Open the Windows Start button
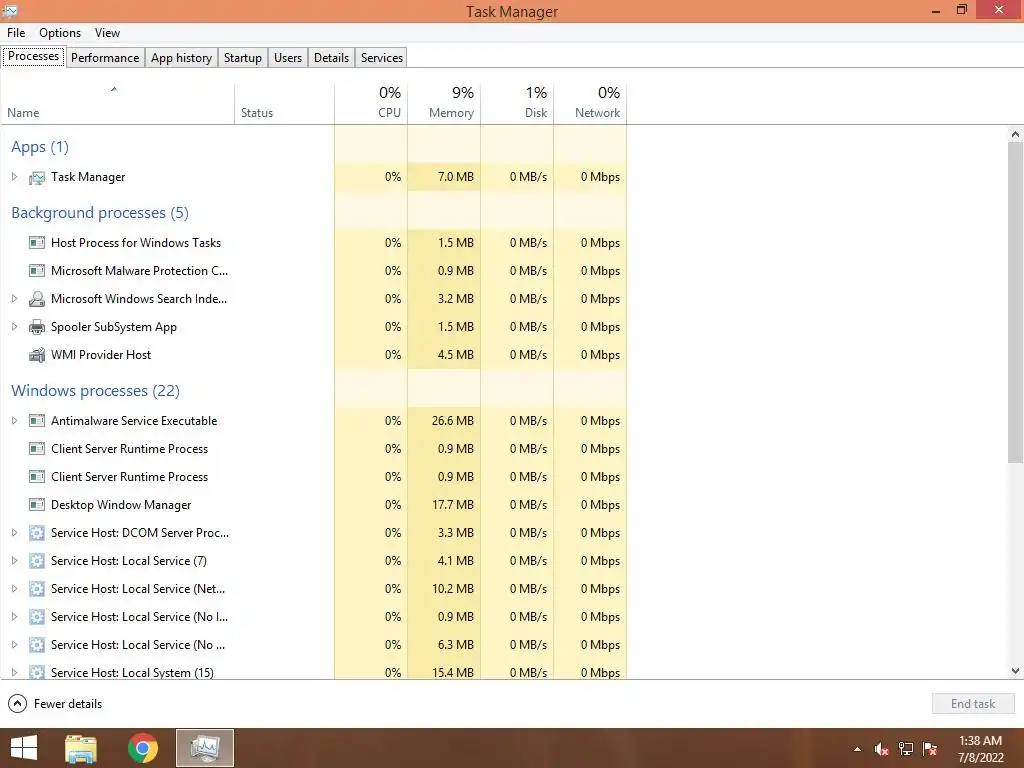The width and height of the screenshot is (1024, 768). [24, 748]
